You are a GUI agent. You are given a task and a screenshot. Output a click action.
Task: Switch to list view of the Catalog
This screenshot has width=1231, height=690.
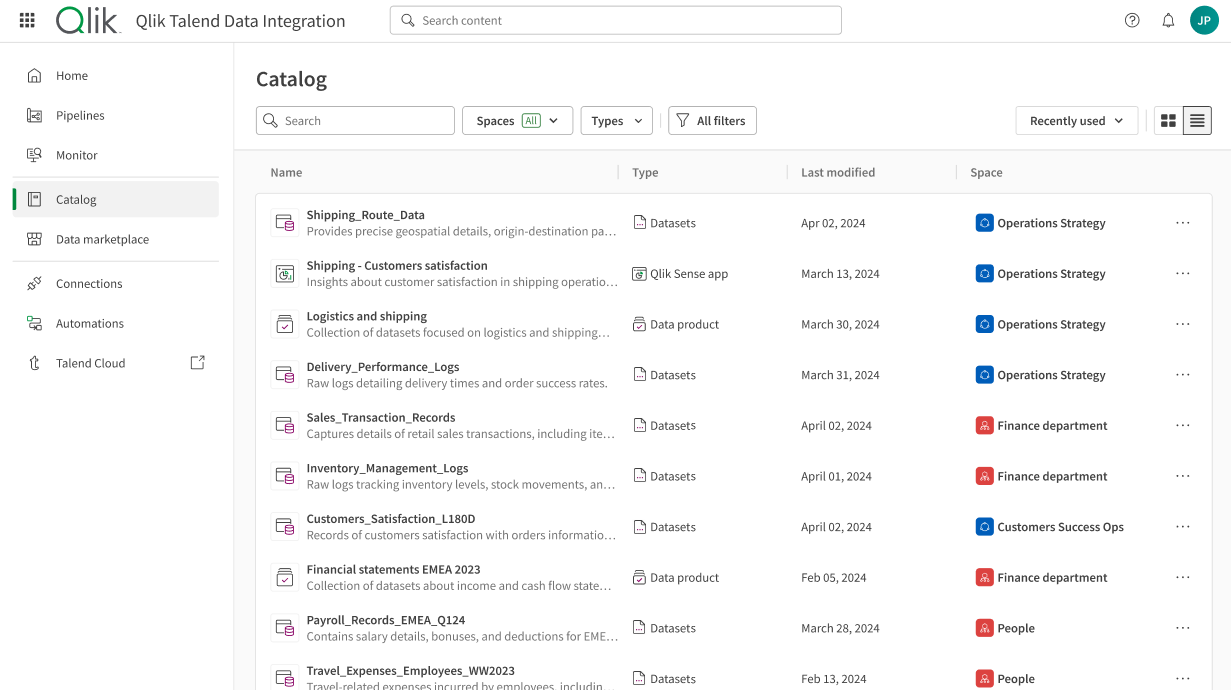[1197, 120]
